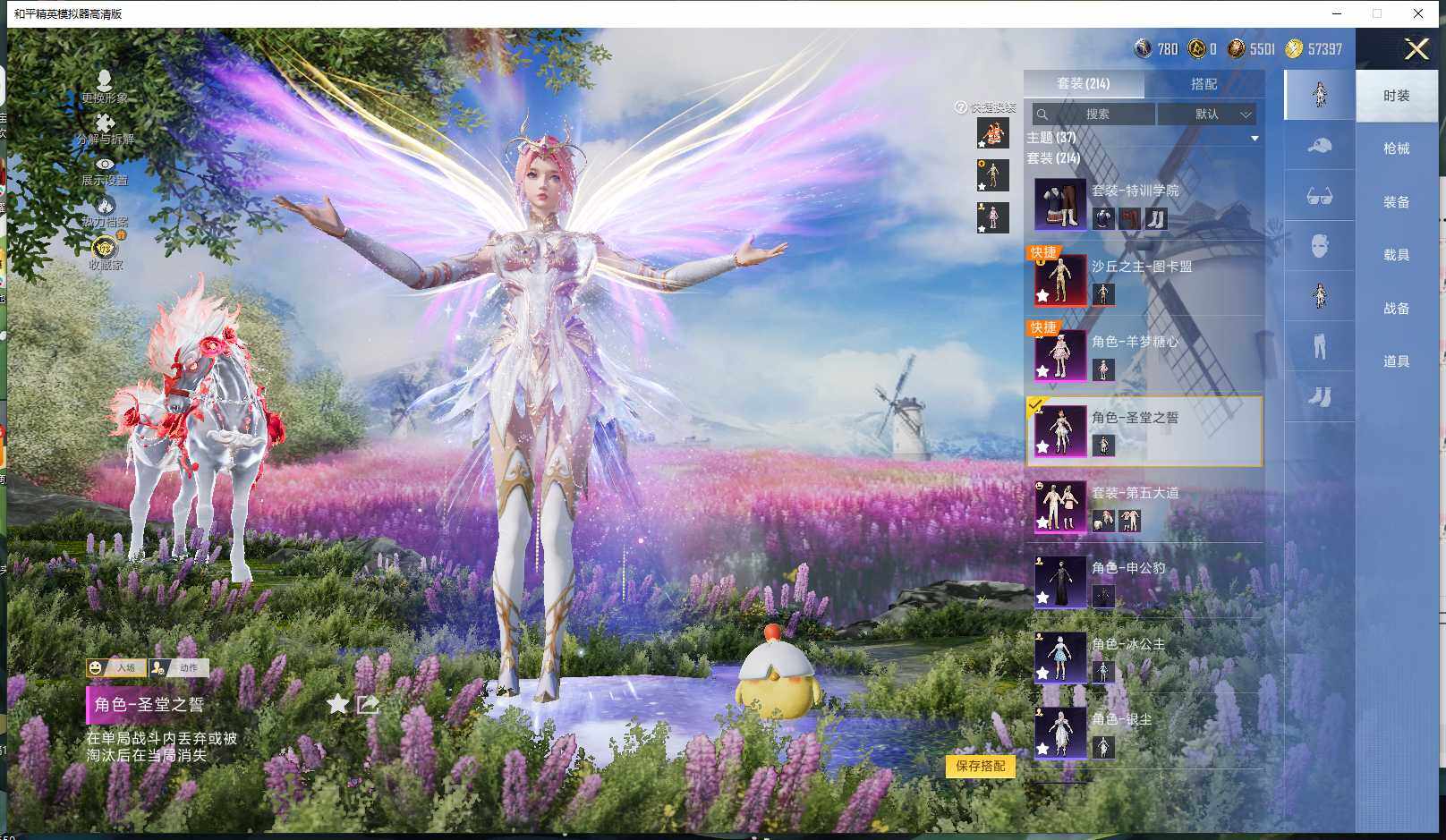Open the 默认 sort dropdown
Viewport: 1446px width, 840px height.
coord(1206,115)
